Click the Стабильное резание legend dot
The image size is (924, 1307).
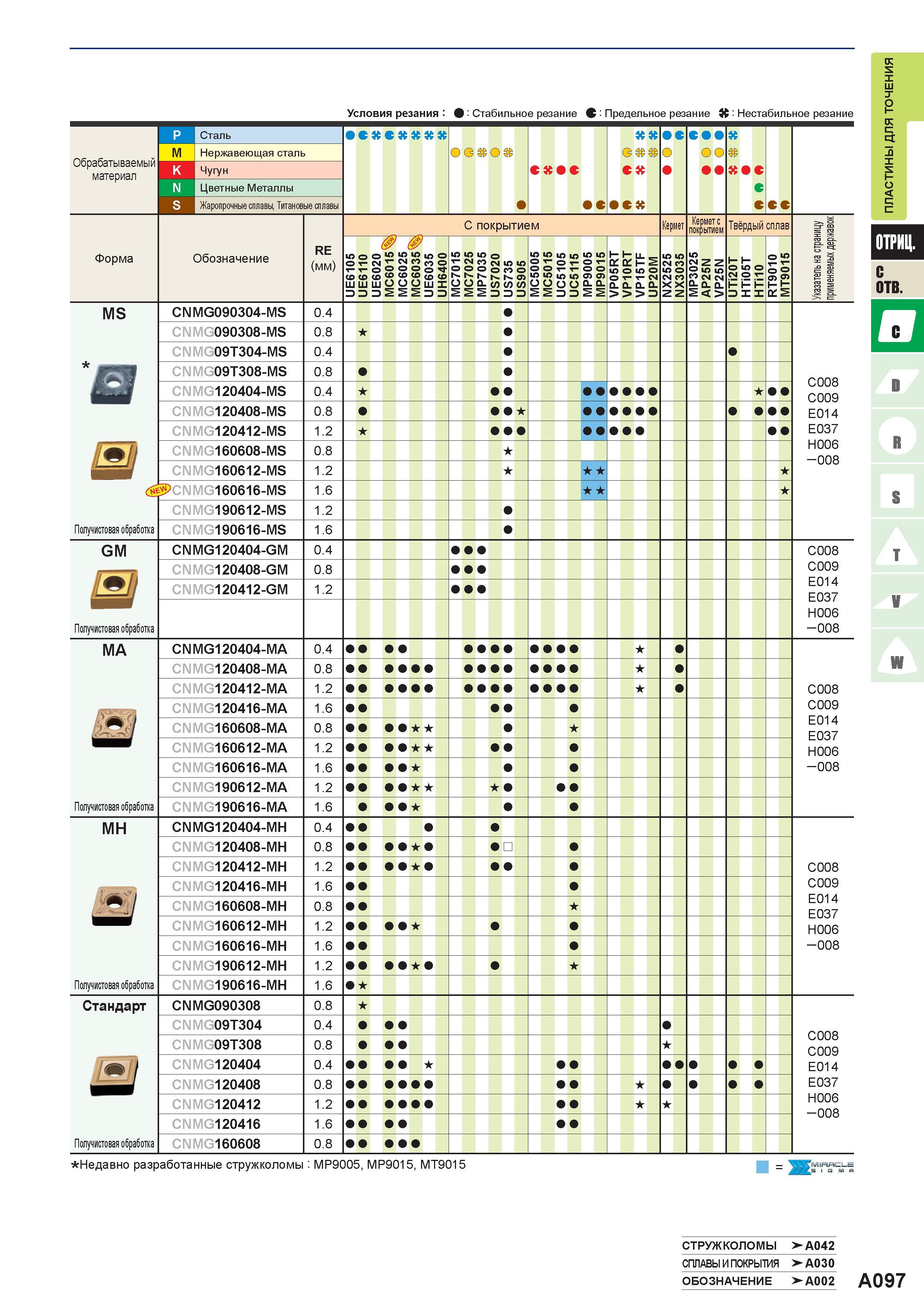click(459, 113)
